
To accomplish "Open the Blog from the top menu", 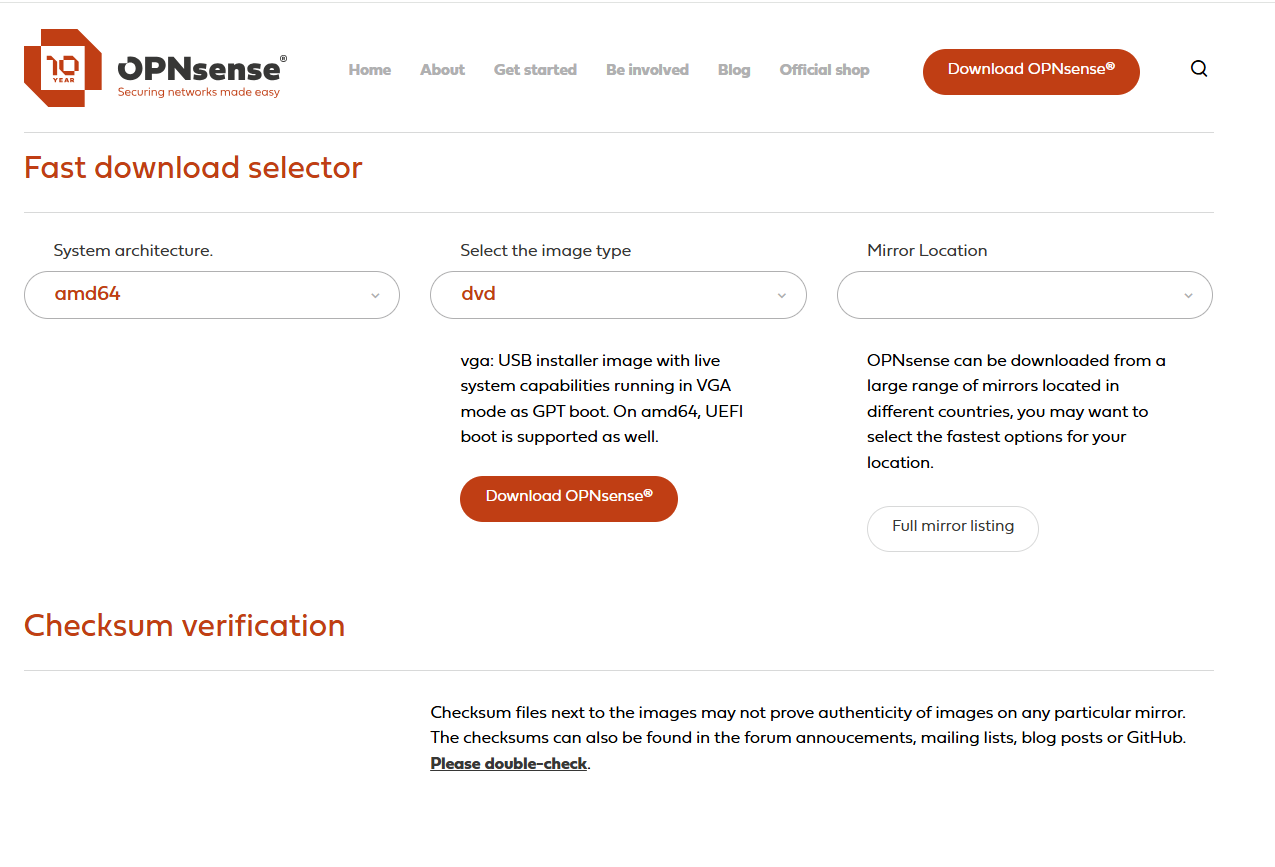I will pyautogui.click(x=733, y=70).
